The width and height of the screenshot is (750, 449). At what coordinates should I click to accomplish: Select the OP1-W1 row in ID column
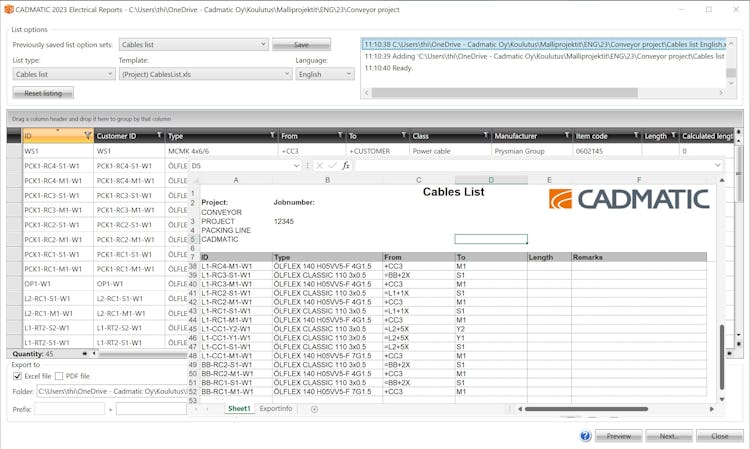click(x=57, y=284)
